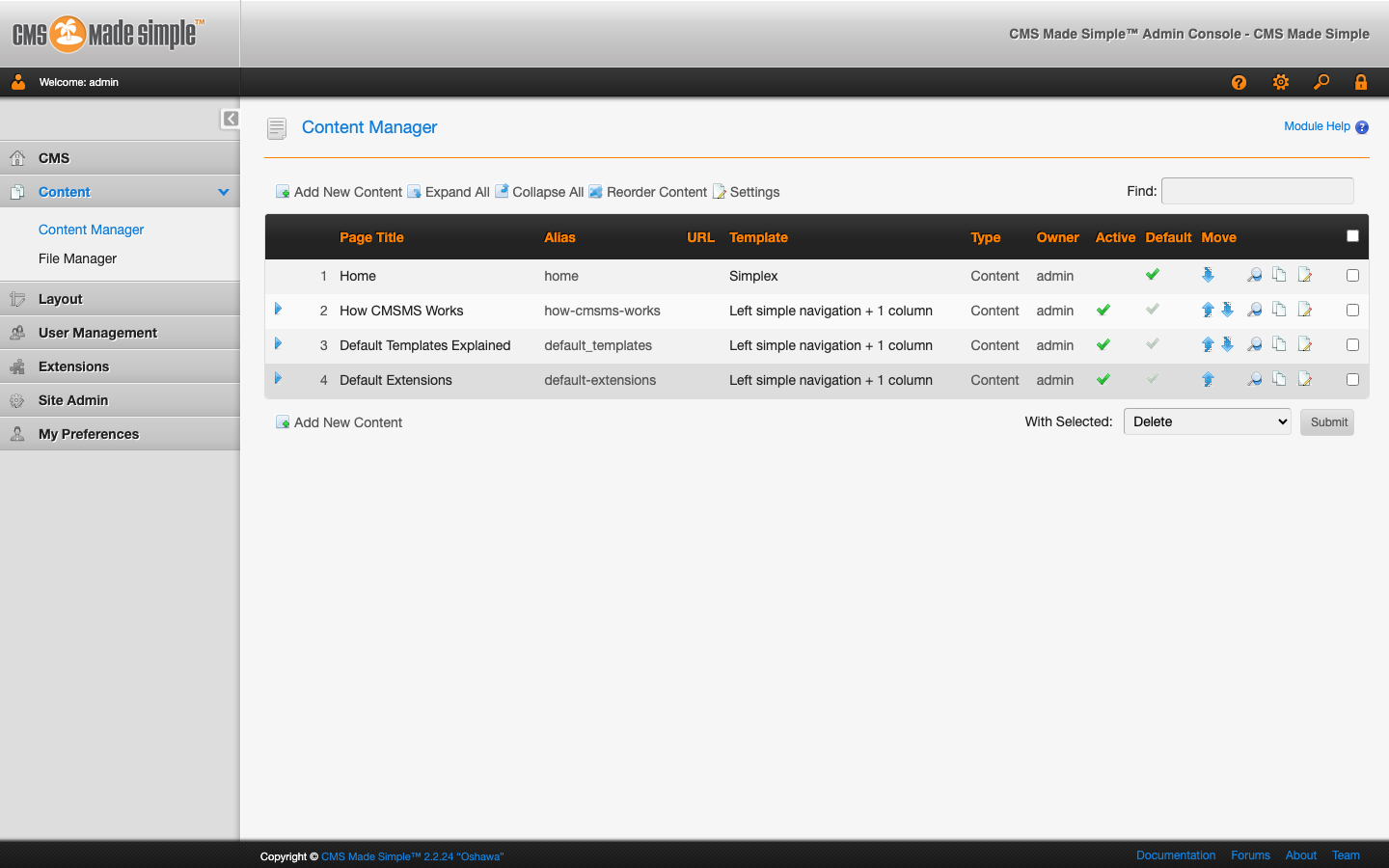This screenshot has width=1389, height=868.
Task: Expand the Default Extensions child pages
Action: pos(278,379)
